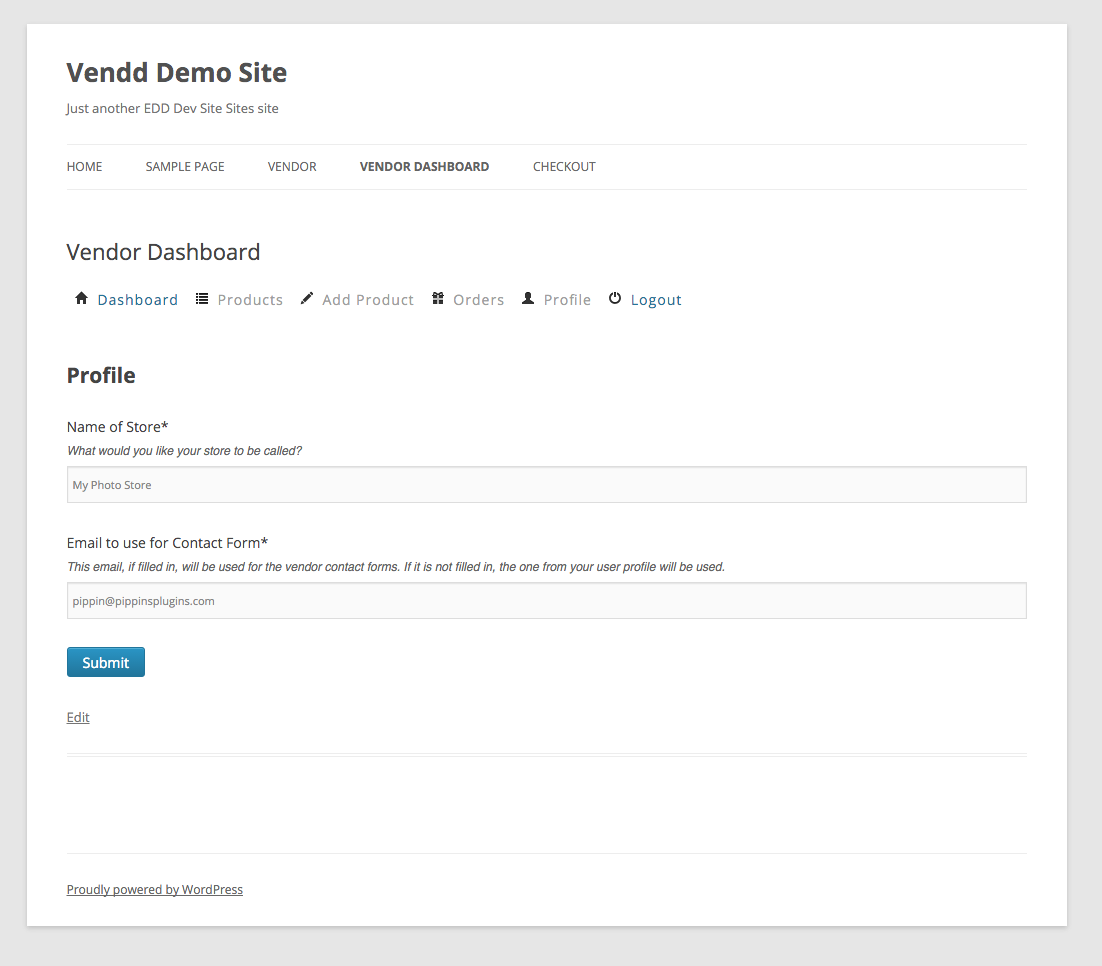Log out using the Logout link
The width and height of the screenshot is (1102, 966).
(x=656, y=300)
